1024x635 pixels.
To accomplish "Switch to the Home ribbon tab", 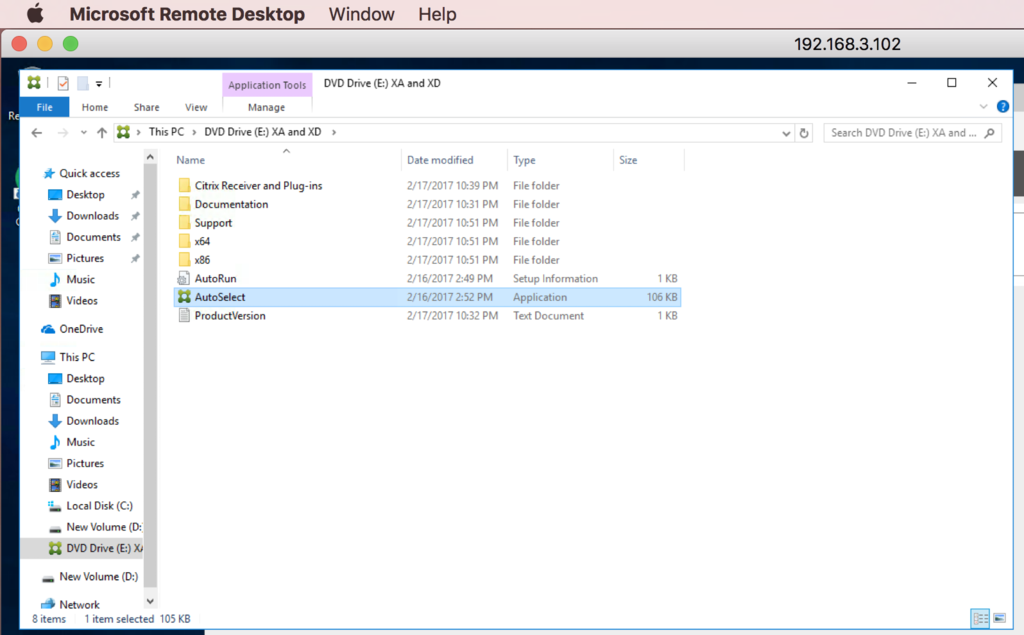I will [95, 107].
